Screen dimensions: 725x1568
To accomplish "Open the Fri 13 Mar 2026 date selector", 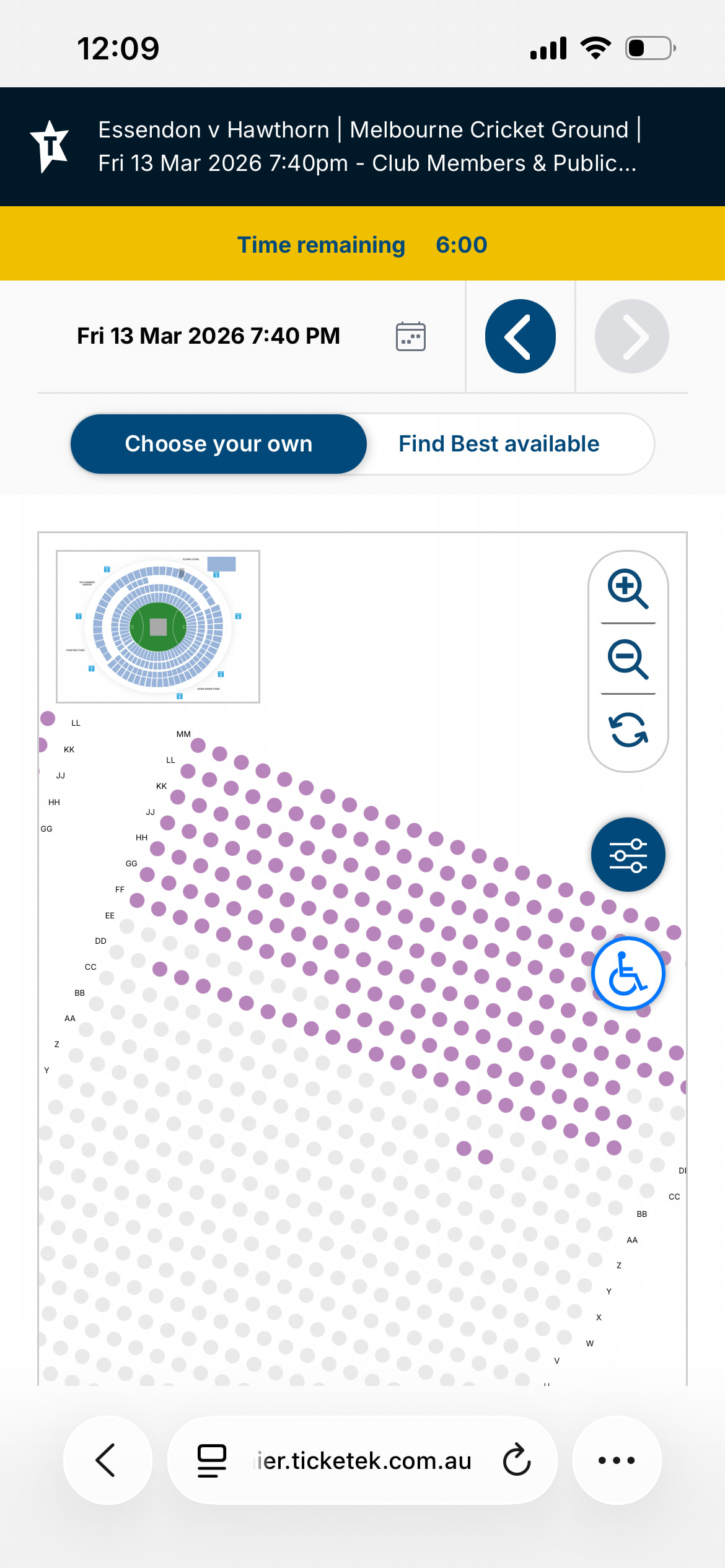I will click(x=208, y=336).
